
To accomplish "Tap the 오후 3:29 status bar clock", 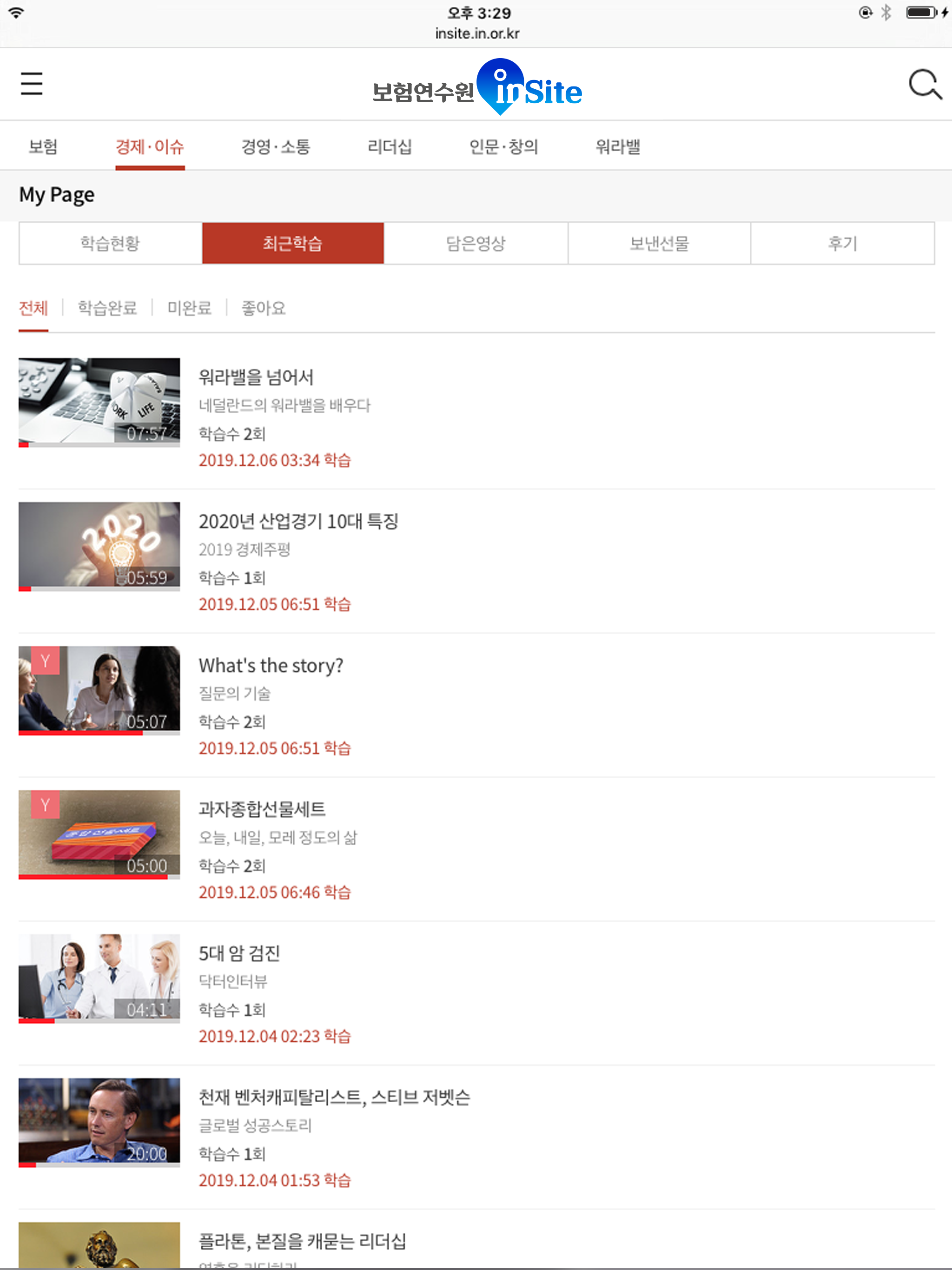I will point(479,13).
